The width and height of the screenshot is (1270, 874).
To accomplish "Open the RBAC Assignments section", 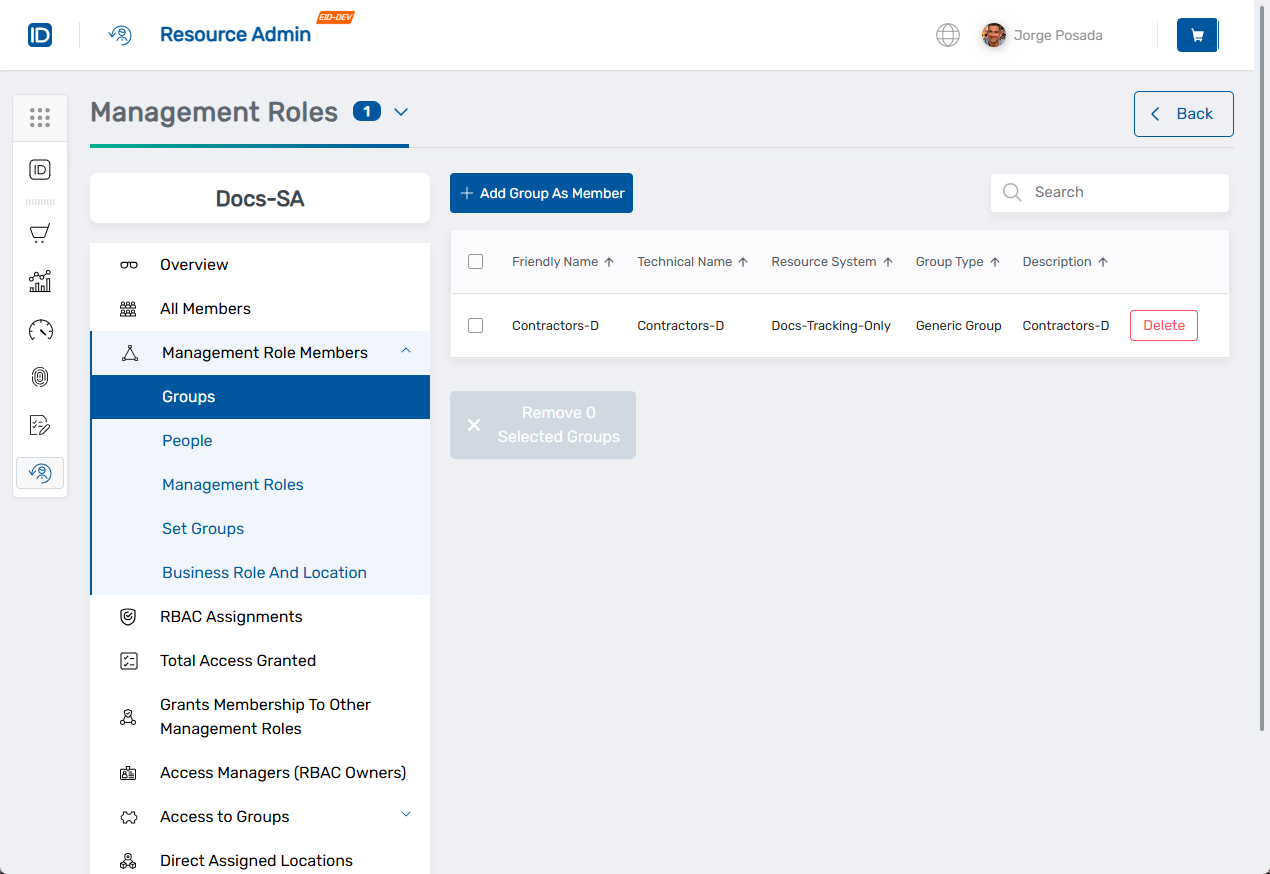I will 231,616.
